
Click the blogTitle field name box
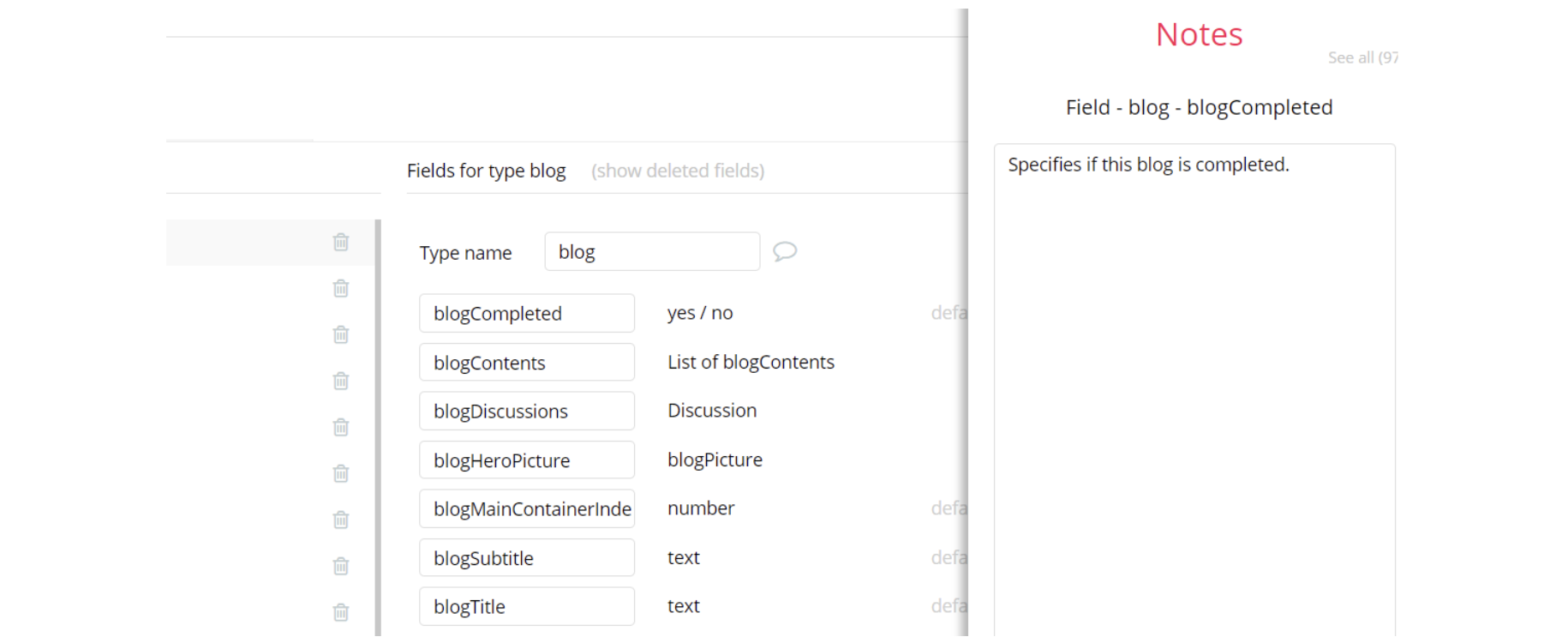526,607
